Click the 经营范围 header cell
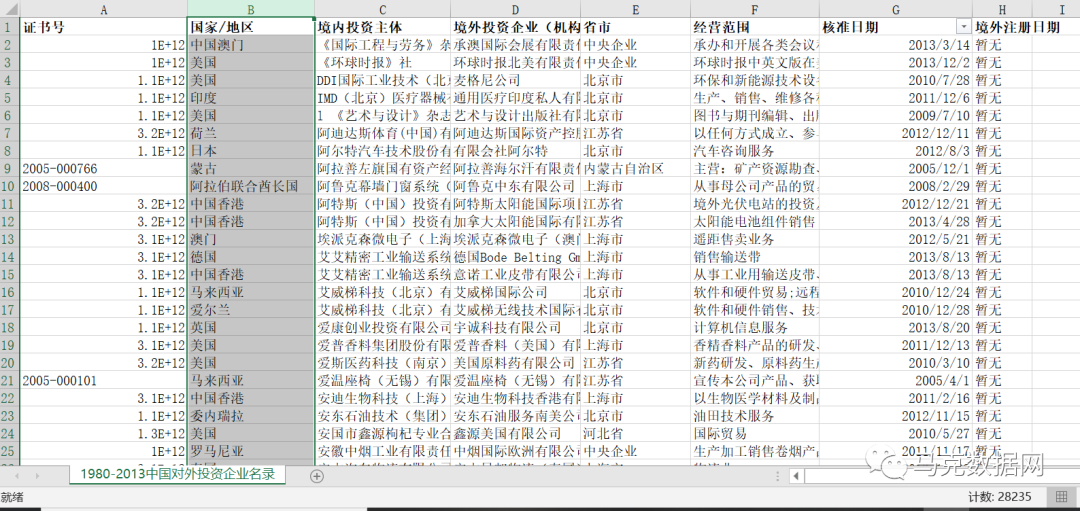The height and width of the screenshot is (511, 1080). pos(755,27)
